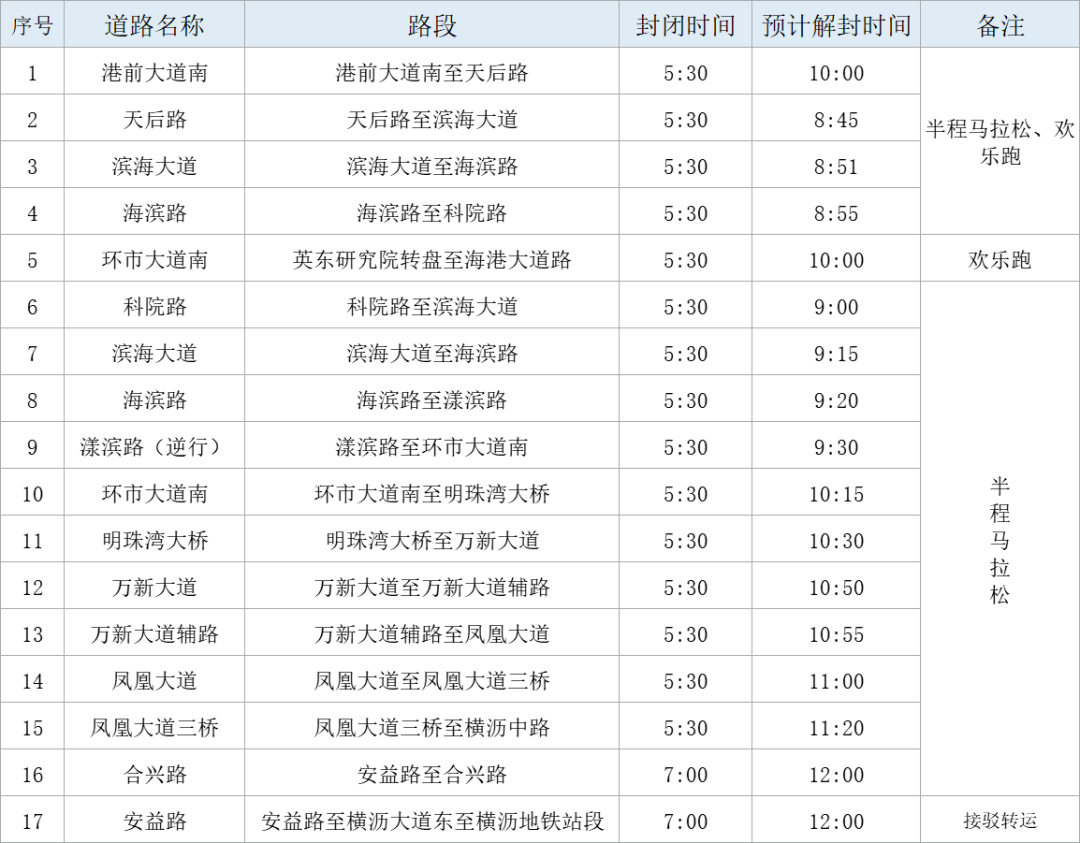The image size is (1080, 843).
Task: Click the 路段 column header
Action: coord(432,26)
